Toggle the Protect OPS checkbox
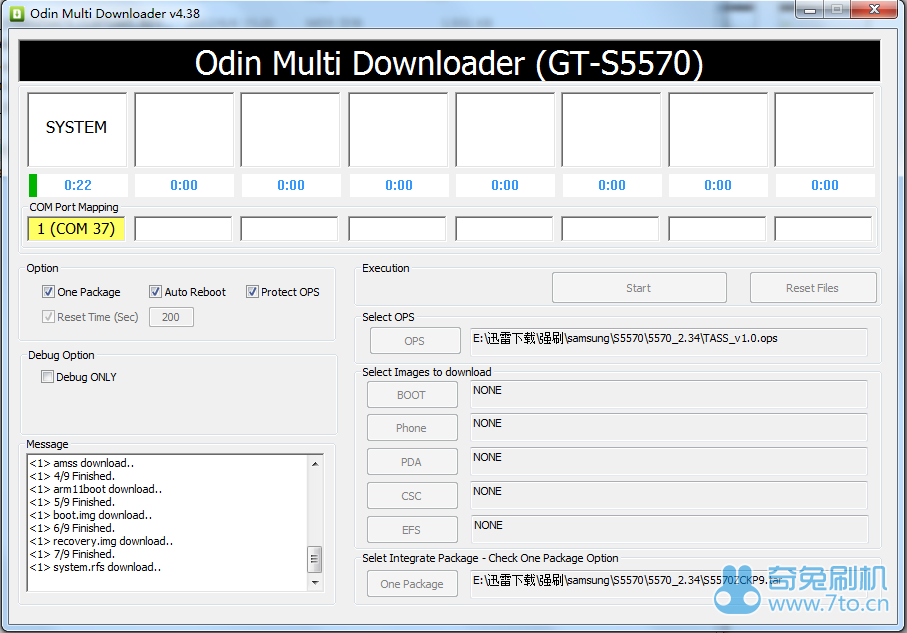 tap(252, 292)
